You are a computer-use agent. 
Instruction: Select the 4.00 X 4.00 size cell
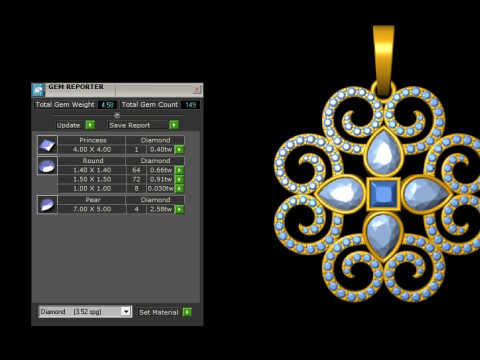tap(92, 149)
